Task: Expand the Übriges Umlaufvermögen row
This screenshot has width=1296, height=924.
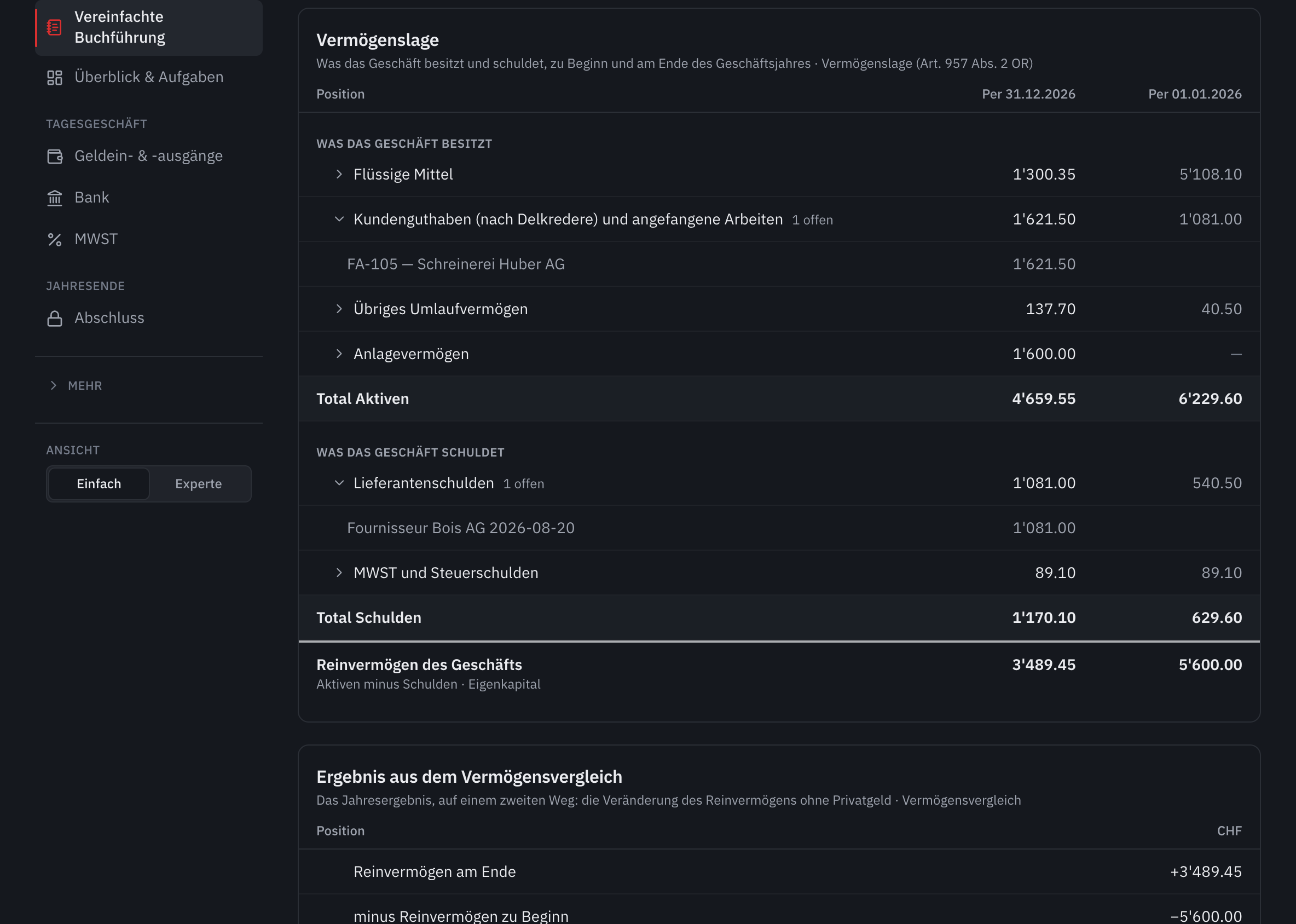Action: click(339, 309)
